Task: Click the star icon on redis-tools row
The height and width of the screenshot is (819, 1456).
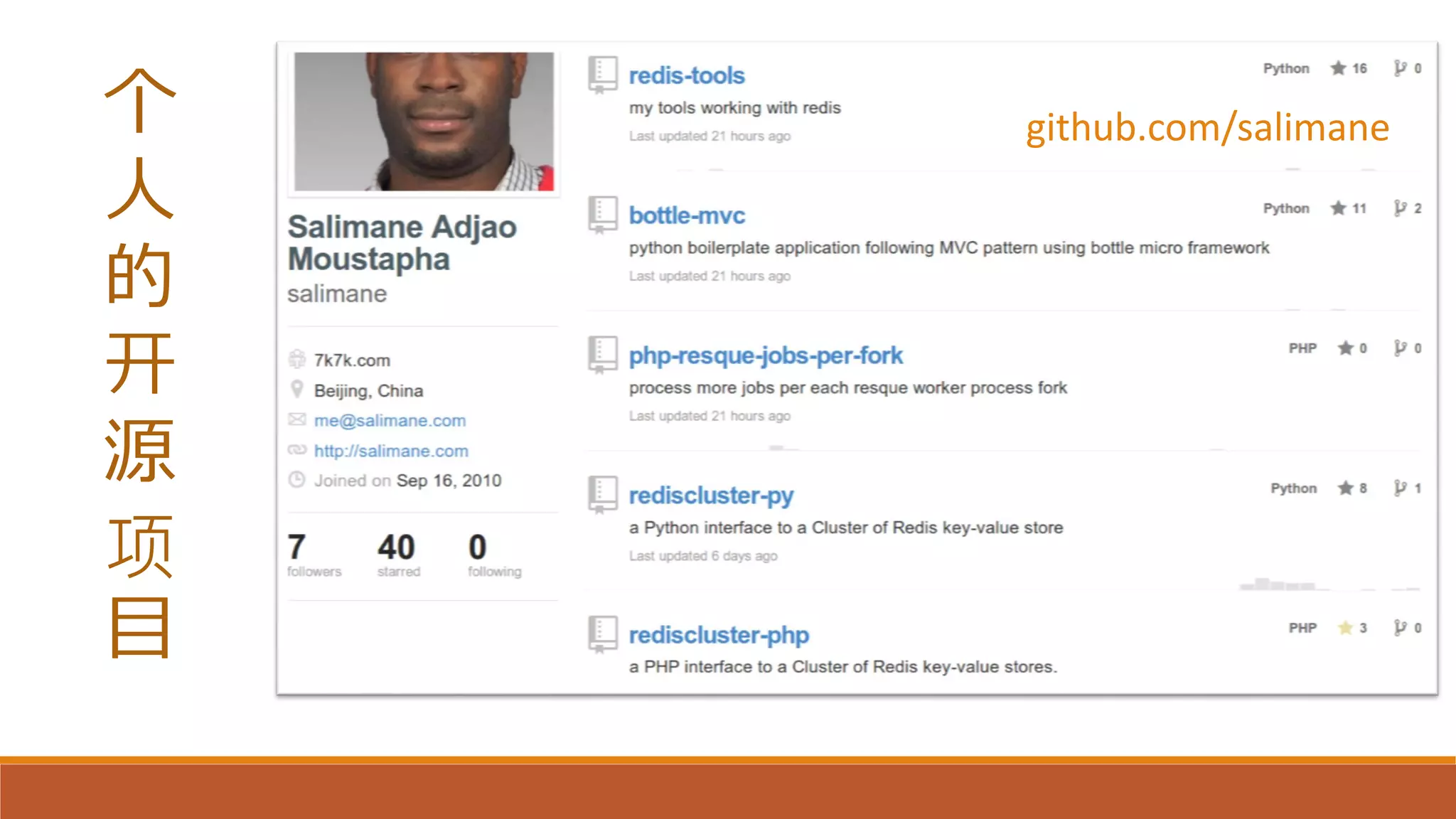Action: [x=1339, y=68]
